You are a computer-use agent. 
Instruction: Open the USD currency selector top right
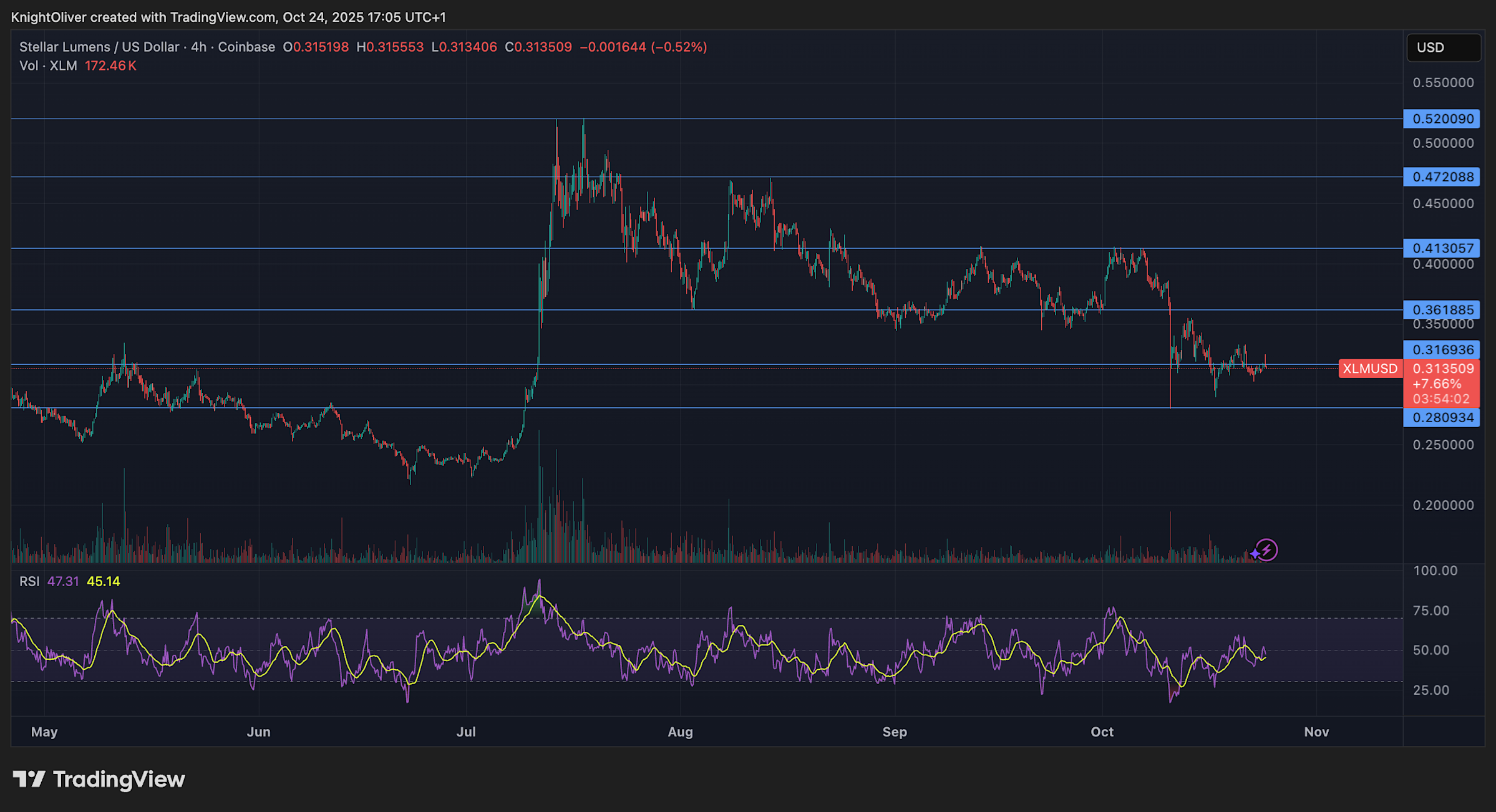(1443, 47)
